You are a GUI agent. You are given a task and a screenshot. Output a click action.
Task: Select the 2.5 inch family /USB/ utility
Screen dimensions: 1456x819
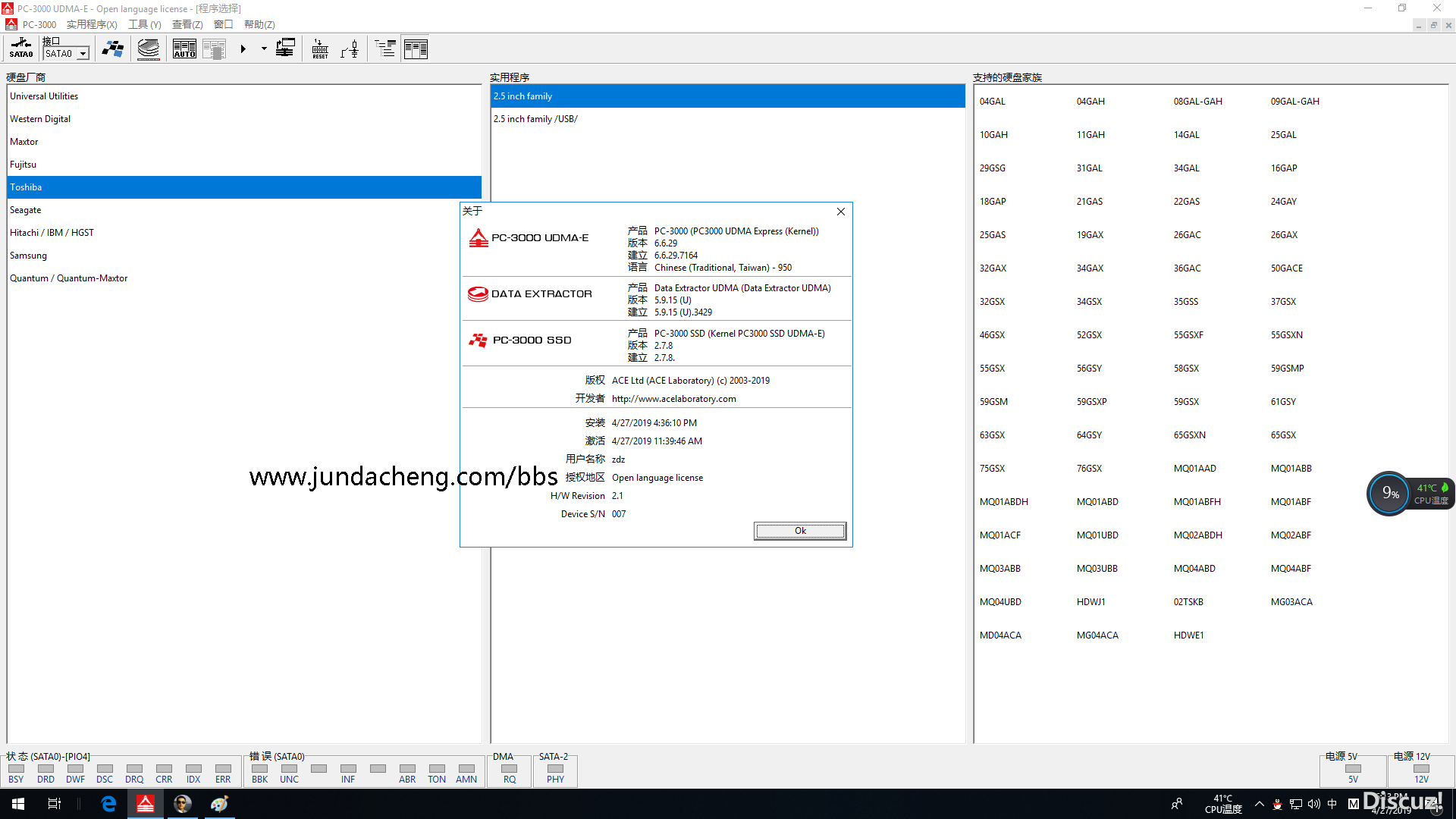(535, 119)
